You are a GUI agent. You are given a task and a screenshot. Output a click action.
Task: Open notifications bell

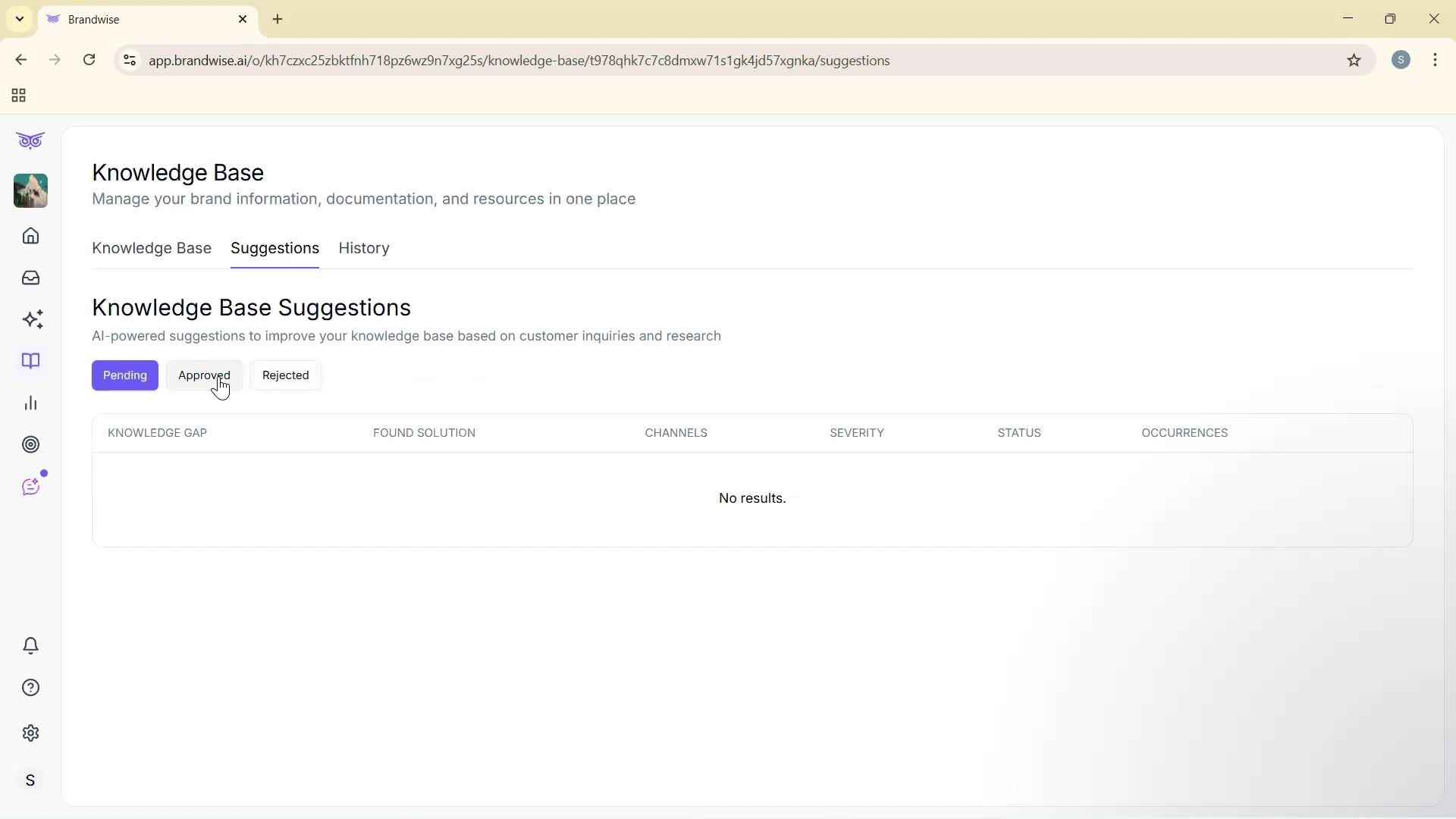pyautogui.click(x=30, y=645)
